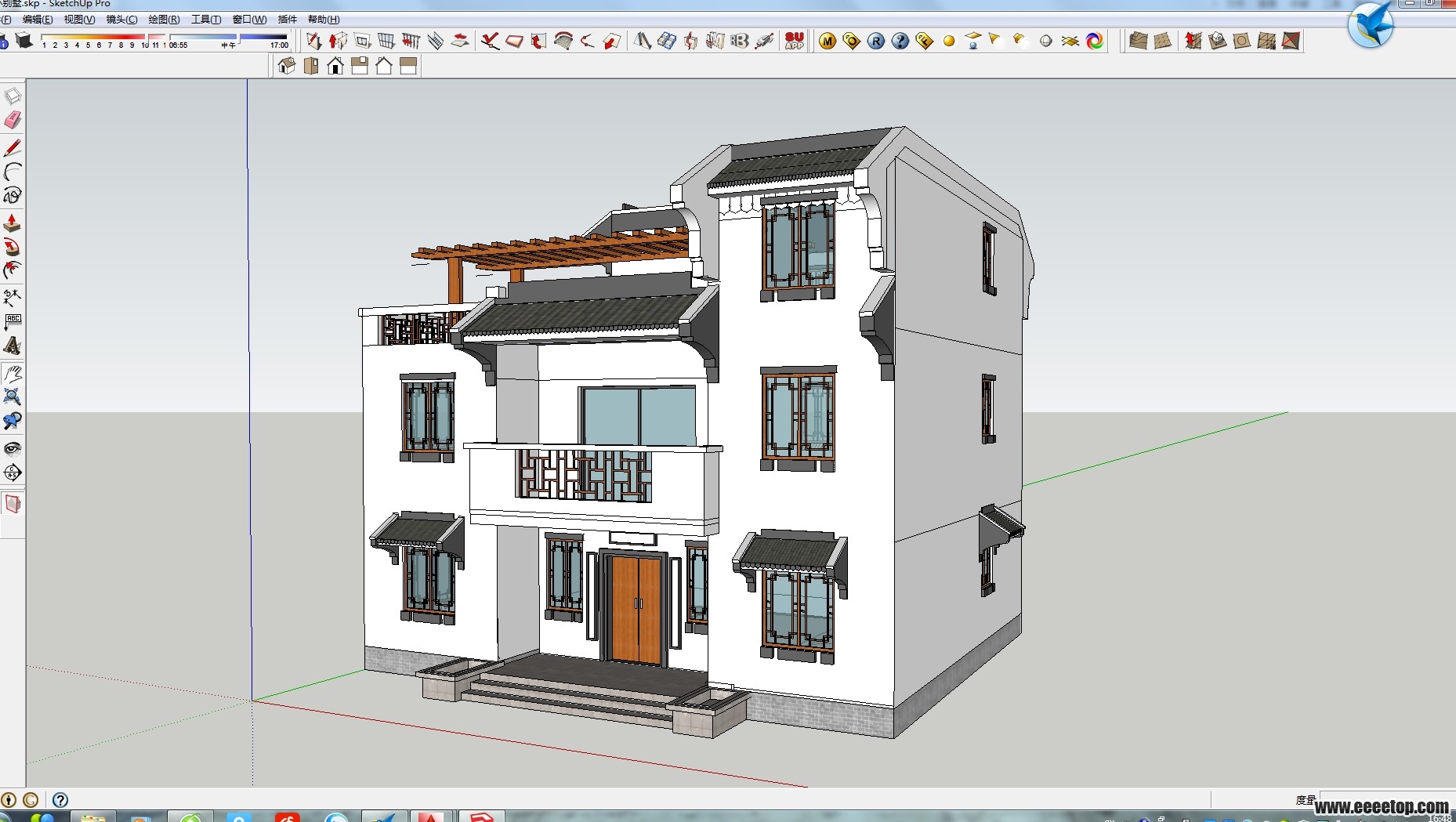Select the Follow Me tool
Image resolution: width=1456 pixels, height=822 pixels.
point(13,248)
